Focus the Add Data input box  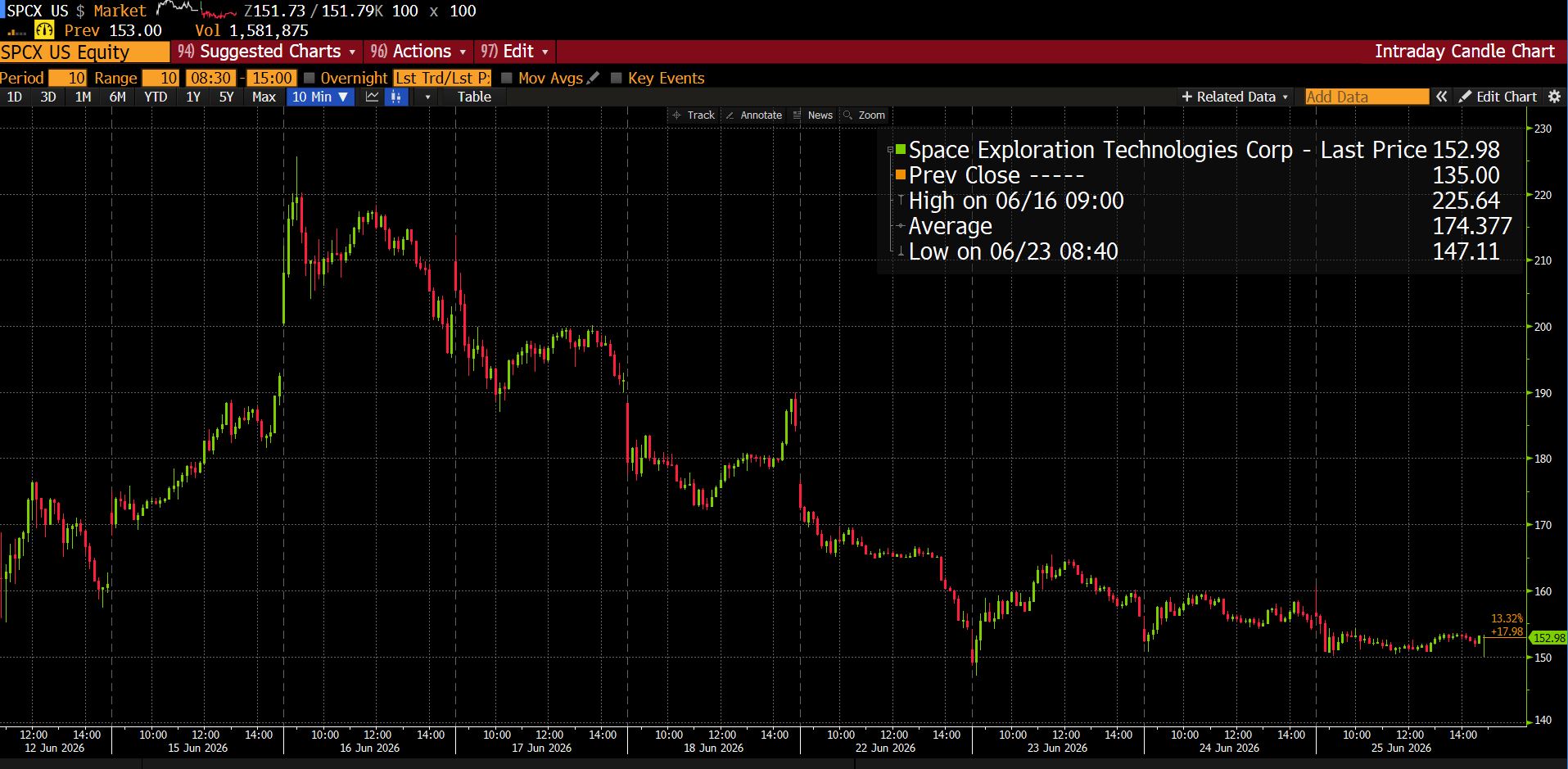coord(1367,97)
